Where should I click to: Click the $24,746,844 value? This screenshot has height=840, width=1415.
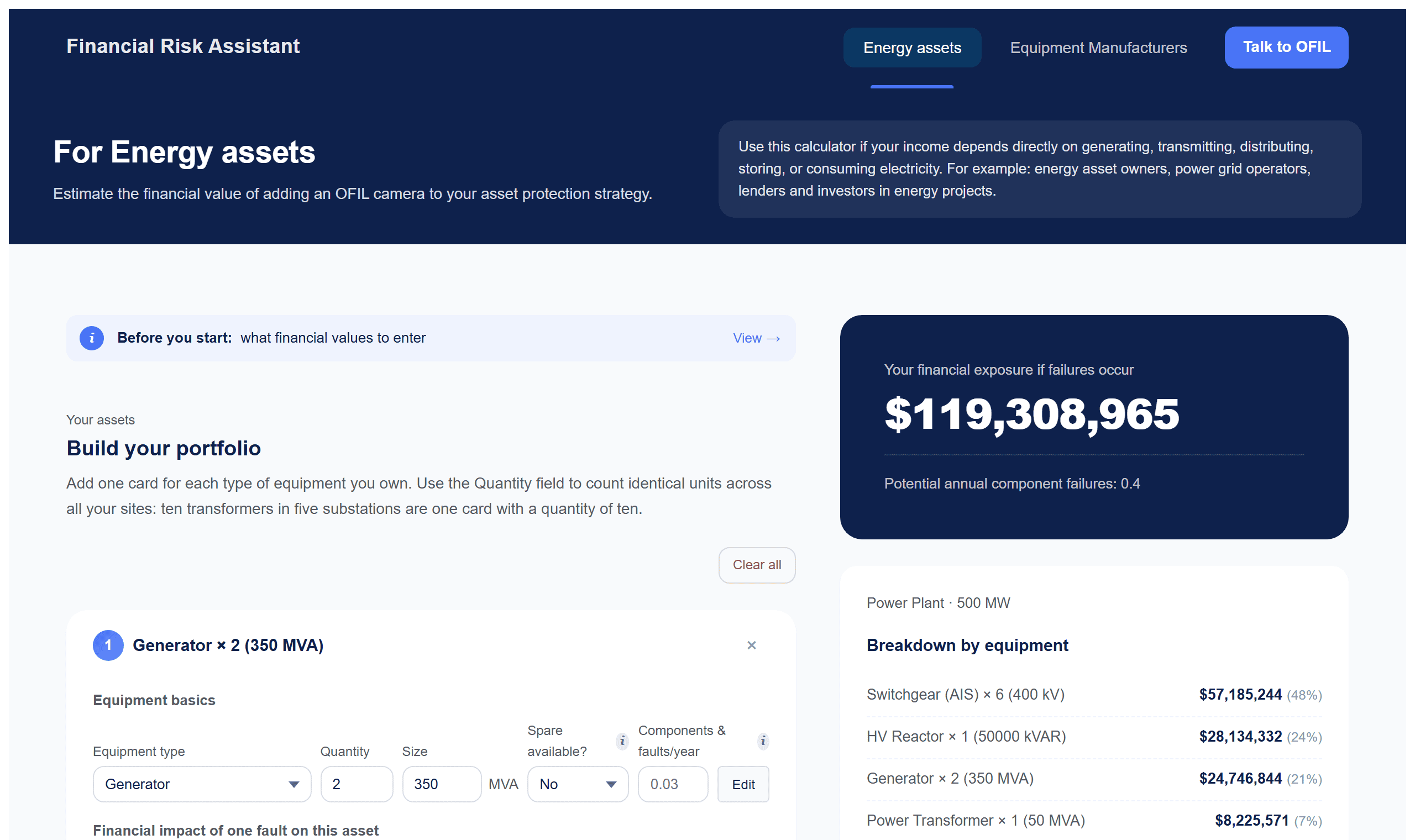(1241, 778)
